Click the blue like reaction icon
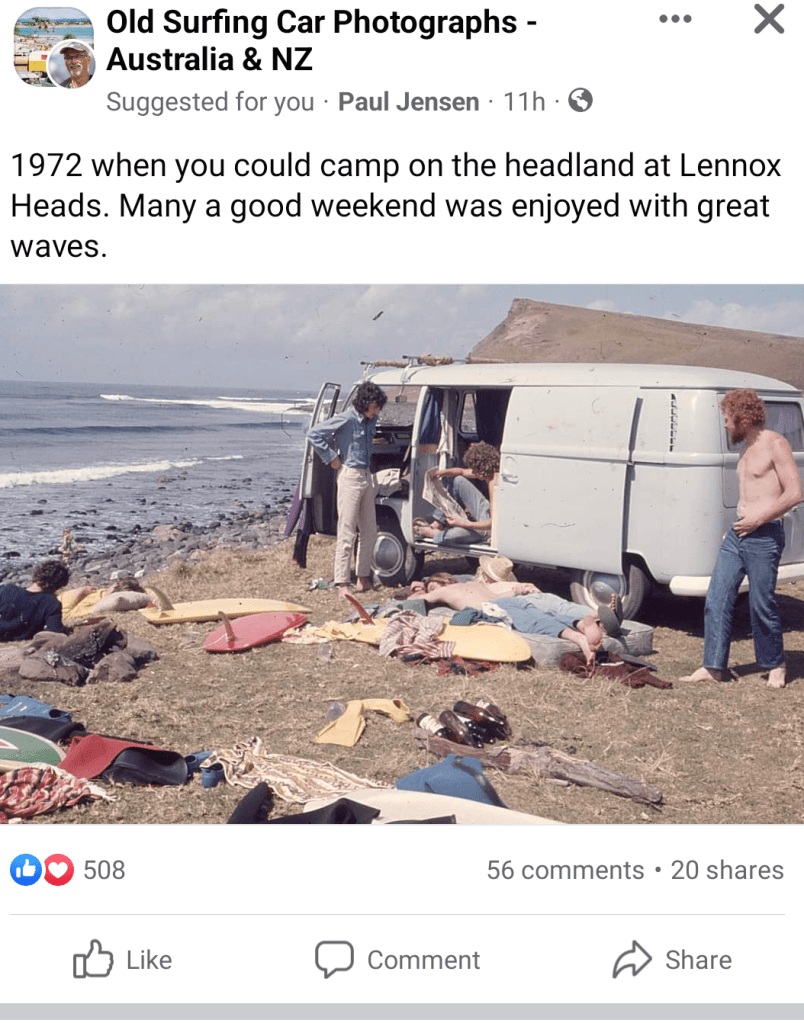This screenshot has width=804, height=1023. point(26,870)
